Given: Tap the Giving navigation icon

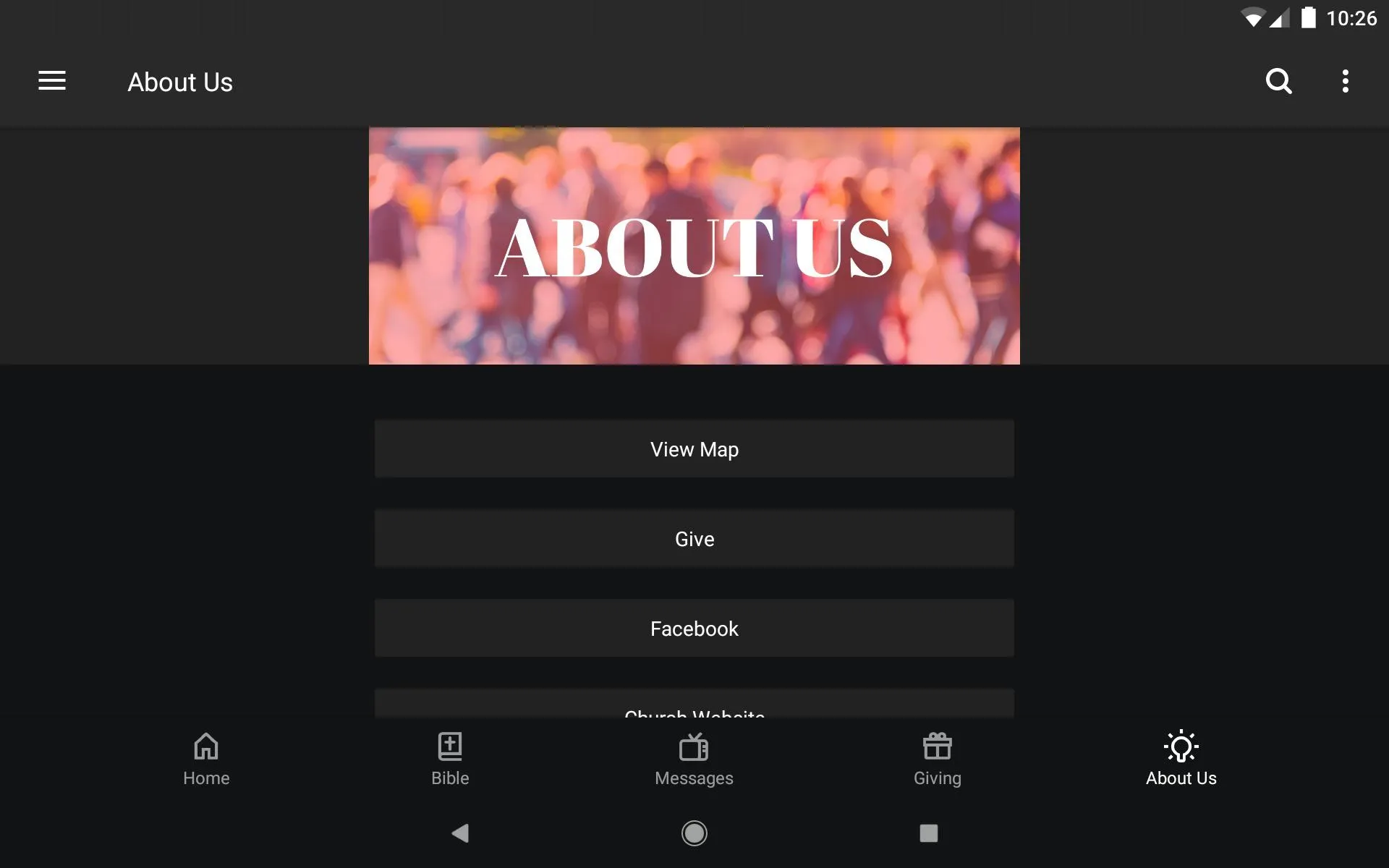Looking at the screenshot, I should click(937, 757).
